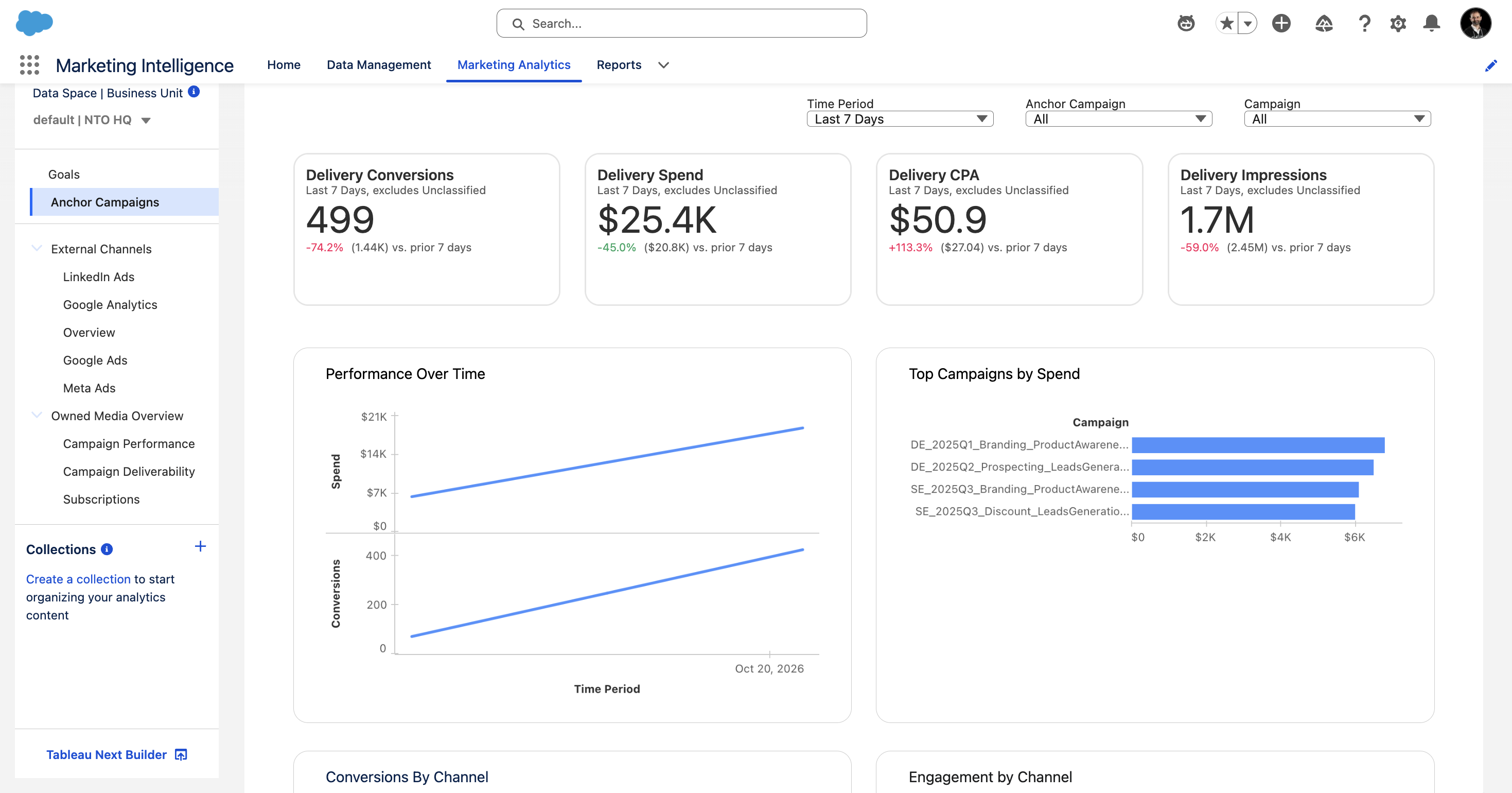Click the Create a collection link

[78, 579]
